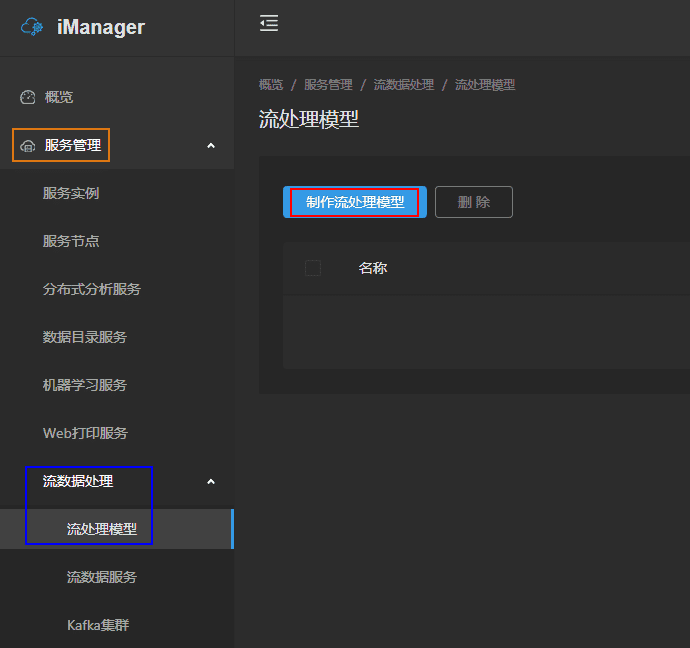The height and width of the screenshot is (648, 690).
Task: Open 流数据服务 submenu item
Action: (102, 578)
